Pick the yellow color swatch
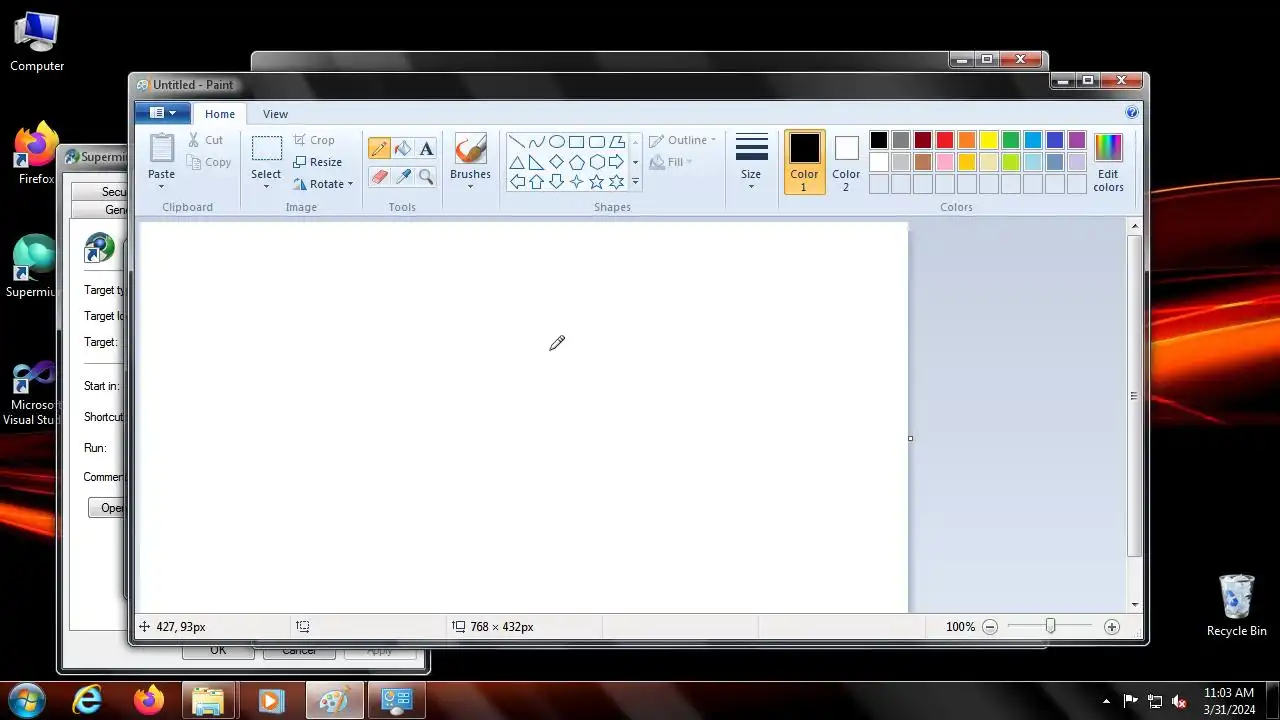Image resolution: width=1280 pixels, height=720 pixels. (x=989, y=140)
